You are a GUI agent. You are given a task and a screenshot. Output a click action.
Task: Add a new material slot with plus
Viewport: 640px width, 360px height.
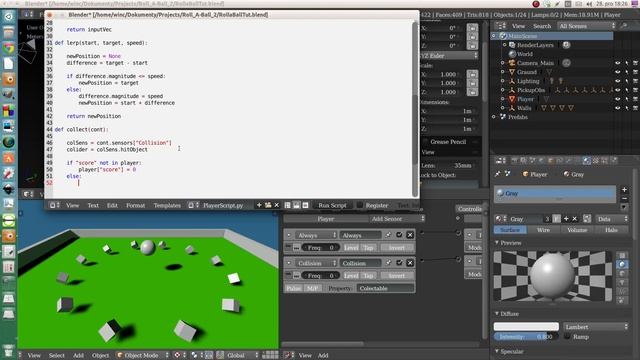coord(624,189)
